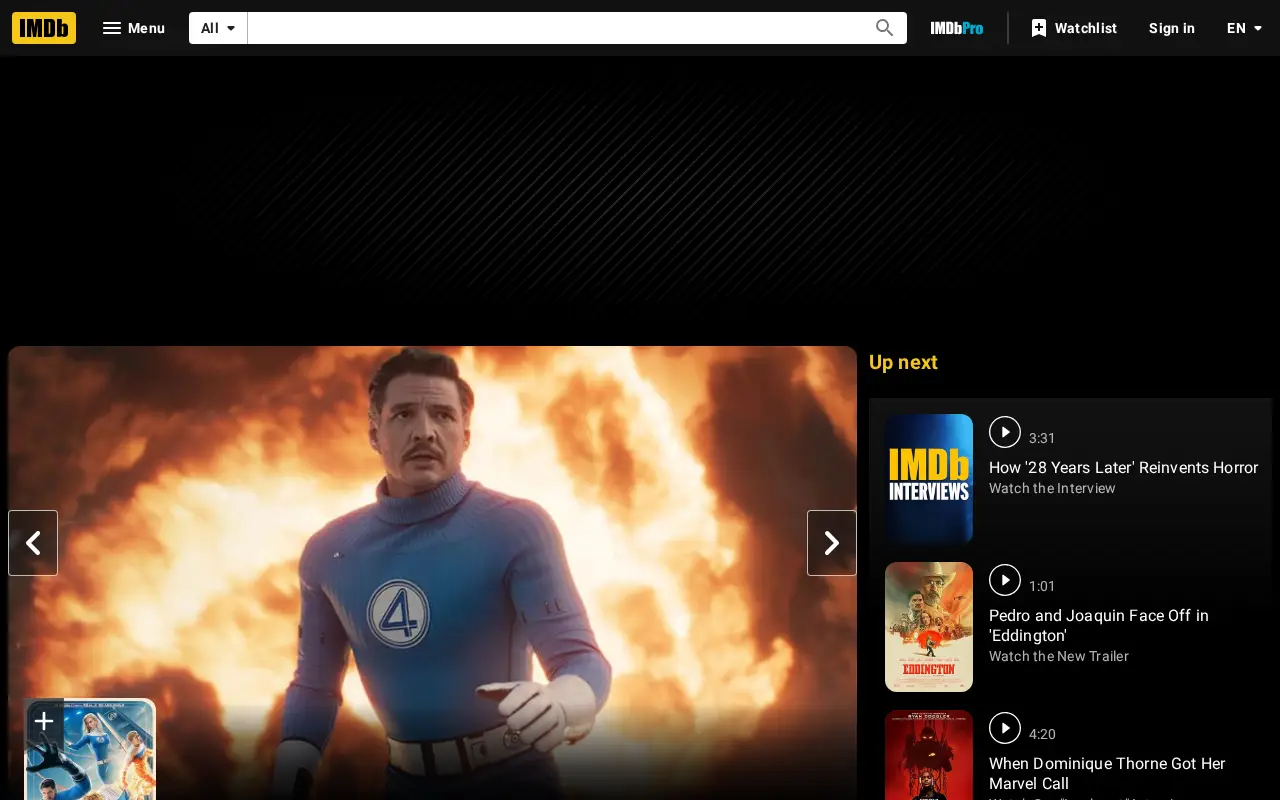Submit search with the magnifying glass icon
The height and width of the screenshot is (800, 1280).
click(x=884, y=28)
